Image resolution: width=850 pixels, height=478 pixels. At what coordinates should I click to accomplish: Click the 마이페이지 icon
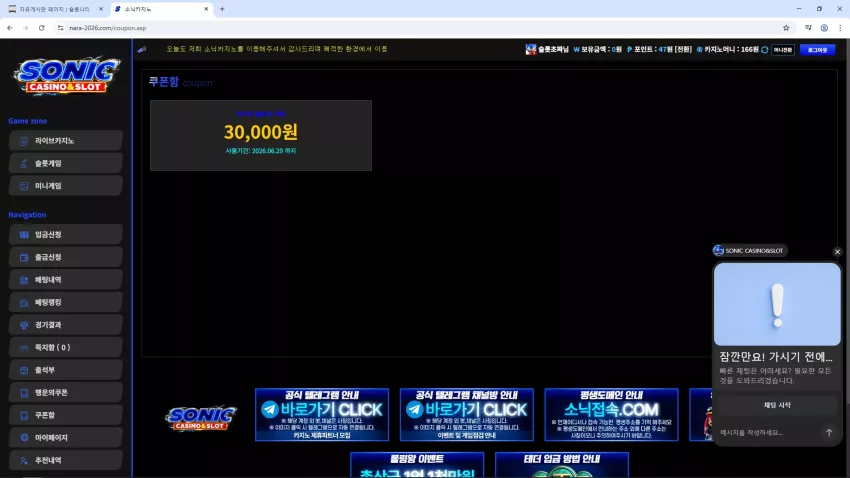point(24,438)
